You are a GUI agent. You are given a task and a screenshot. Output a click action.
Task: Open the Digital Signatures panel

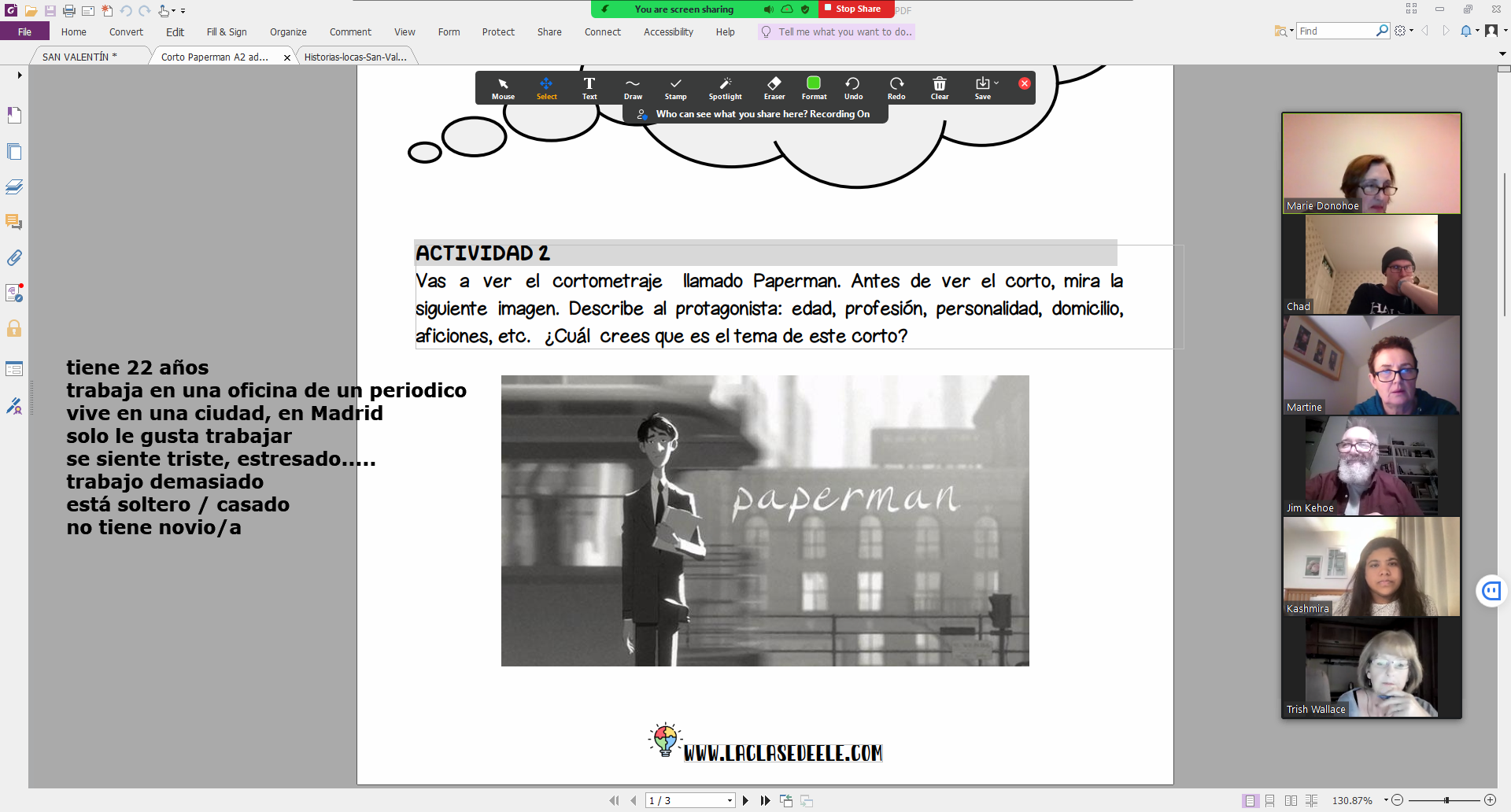coord(14,405)
